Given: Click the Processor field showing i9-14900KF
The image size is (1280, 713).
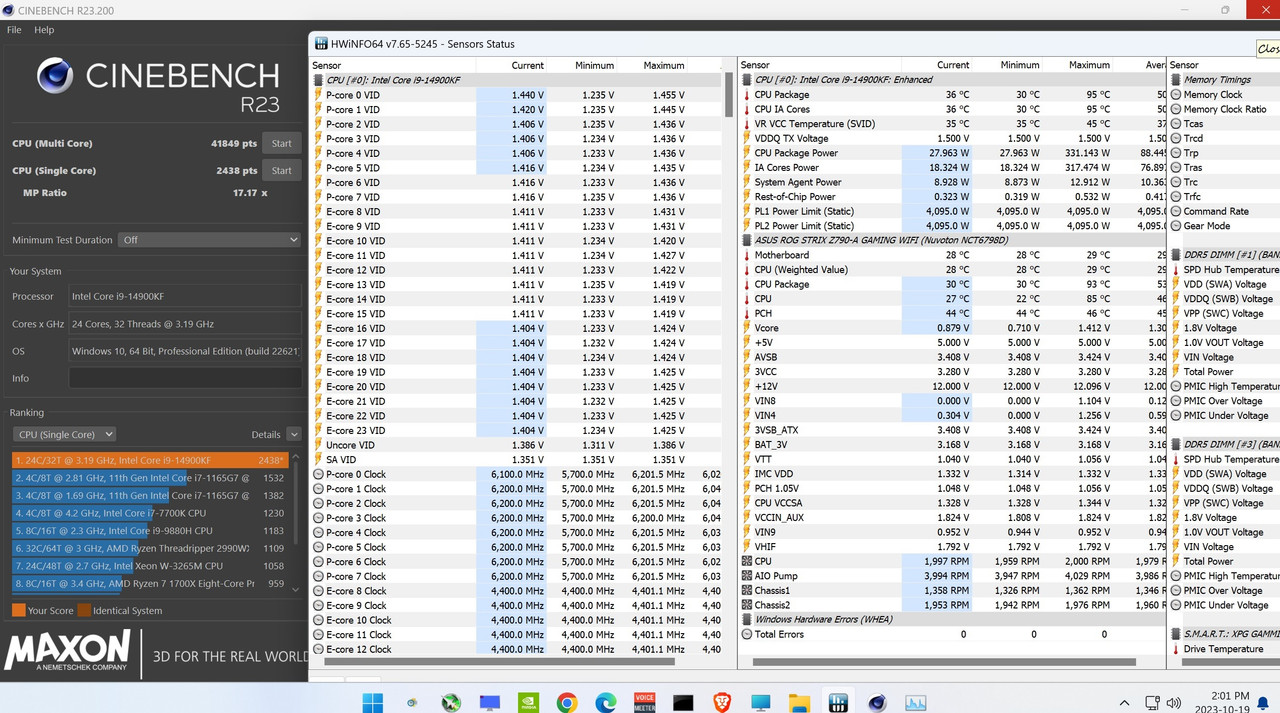Looking at the screenshot, I should coord(185,296).
